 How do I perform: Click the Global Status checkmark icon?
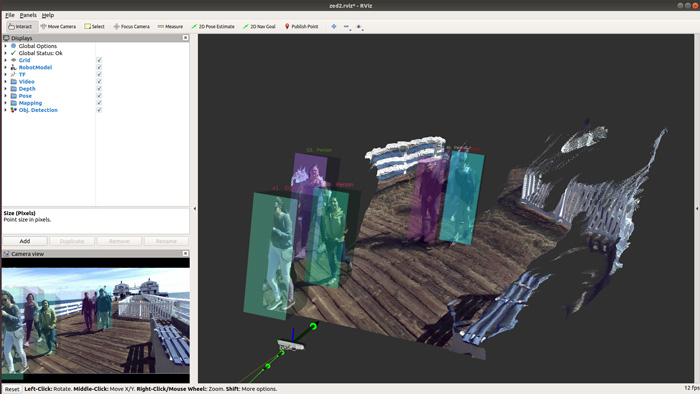[13, 53]
